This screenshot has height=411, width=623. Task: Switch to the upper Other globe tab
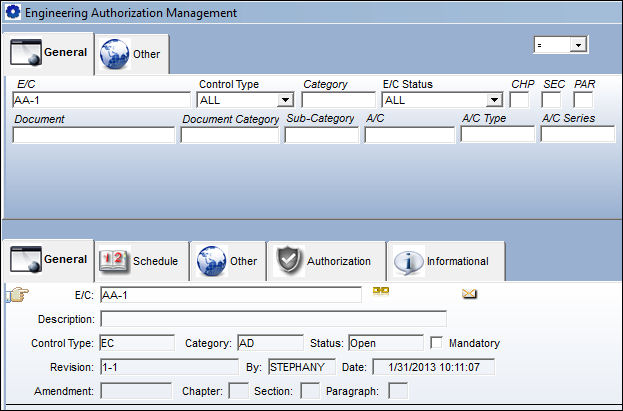click(132, 54)
